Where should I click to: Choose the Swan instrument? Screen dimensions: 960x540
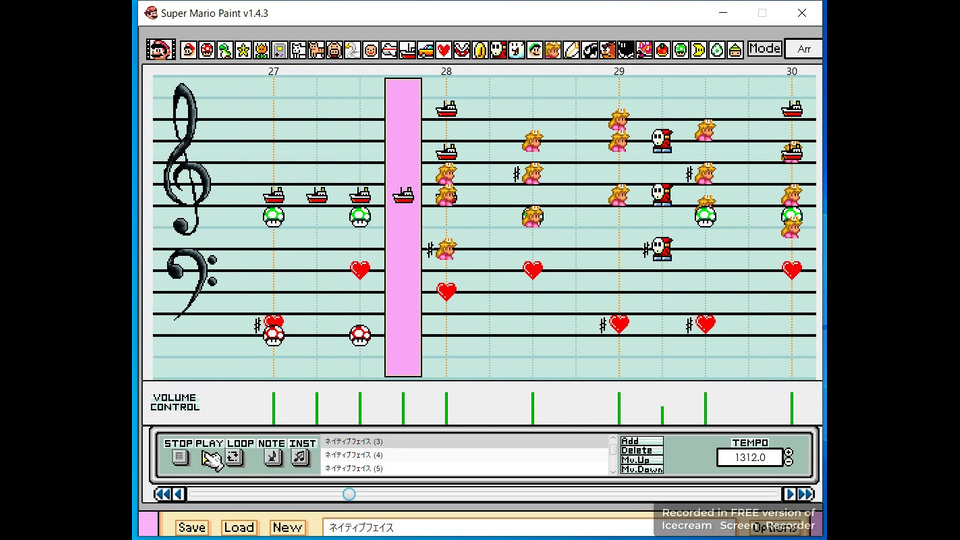tap(353, 50)
